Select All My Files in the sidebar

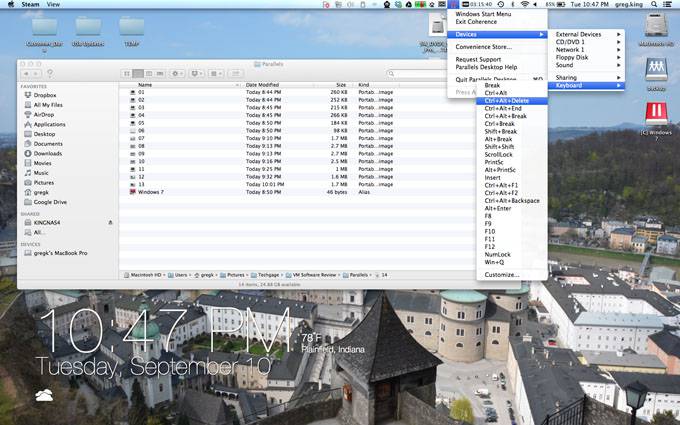[48, 105]
